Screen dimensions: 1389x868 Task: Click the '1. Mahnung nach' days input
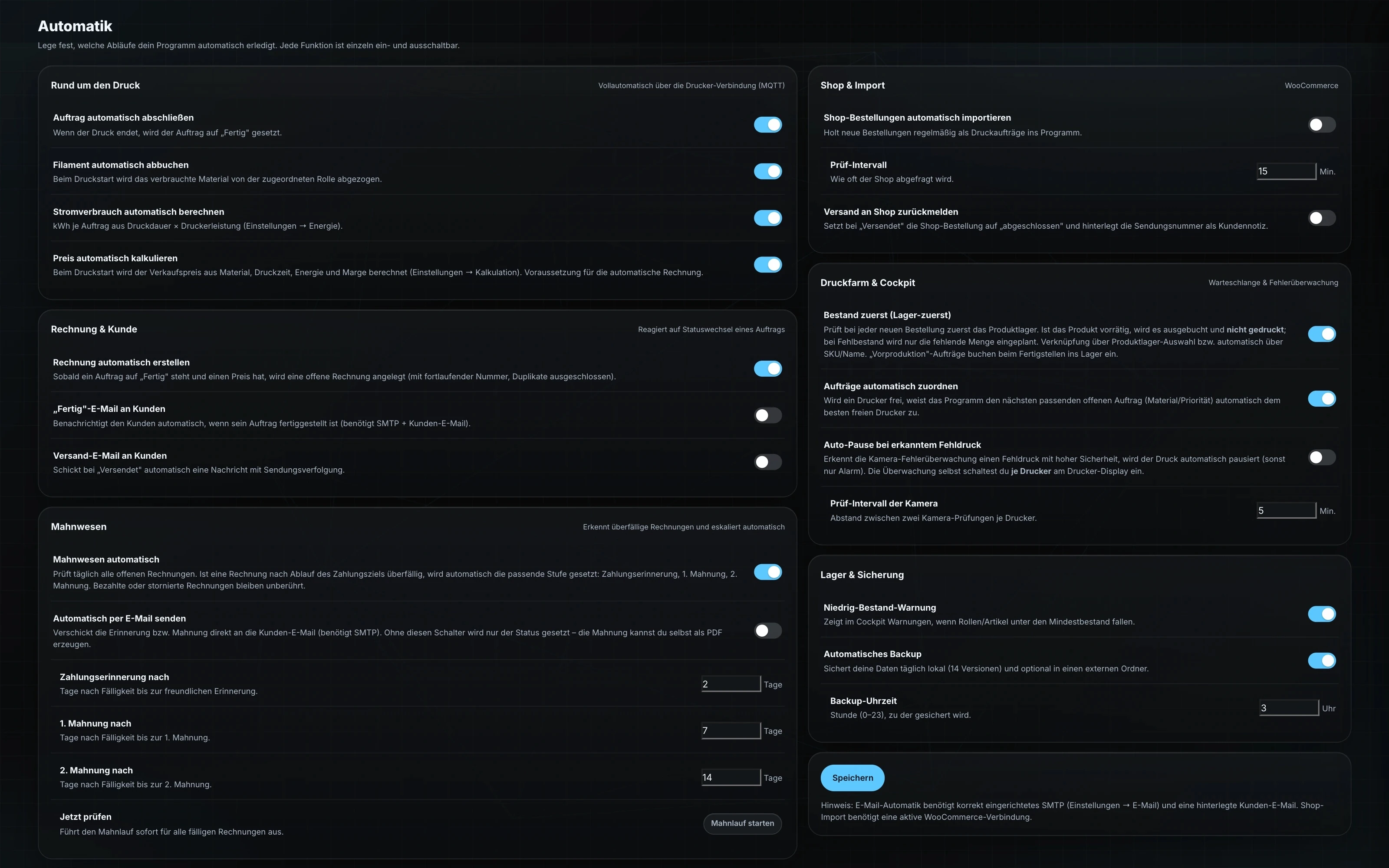731,730
